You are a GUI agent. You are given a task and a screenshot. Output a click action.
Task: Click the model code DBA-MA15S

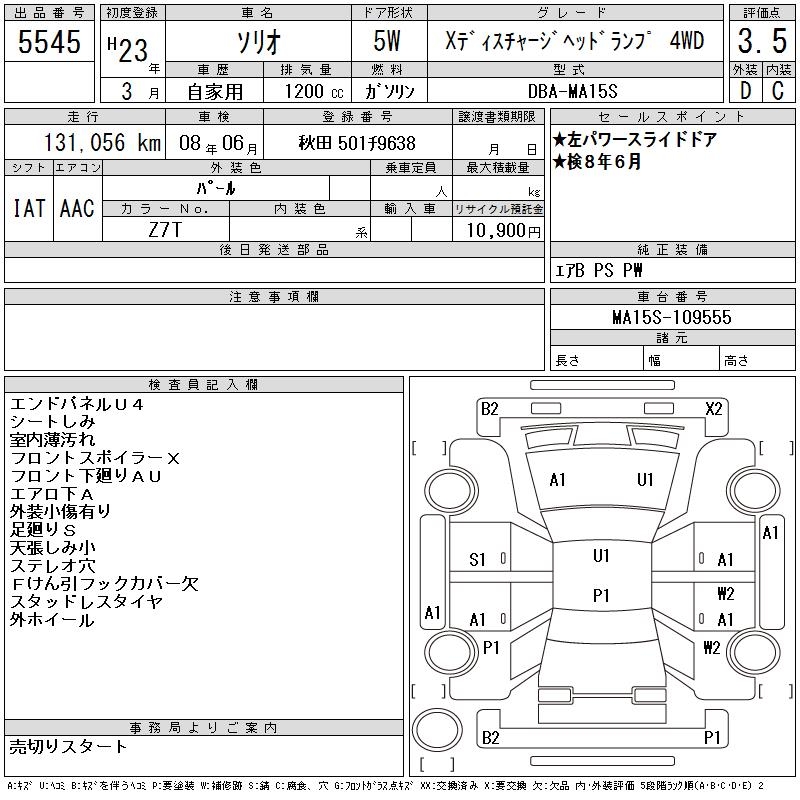point(572,91)
